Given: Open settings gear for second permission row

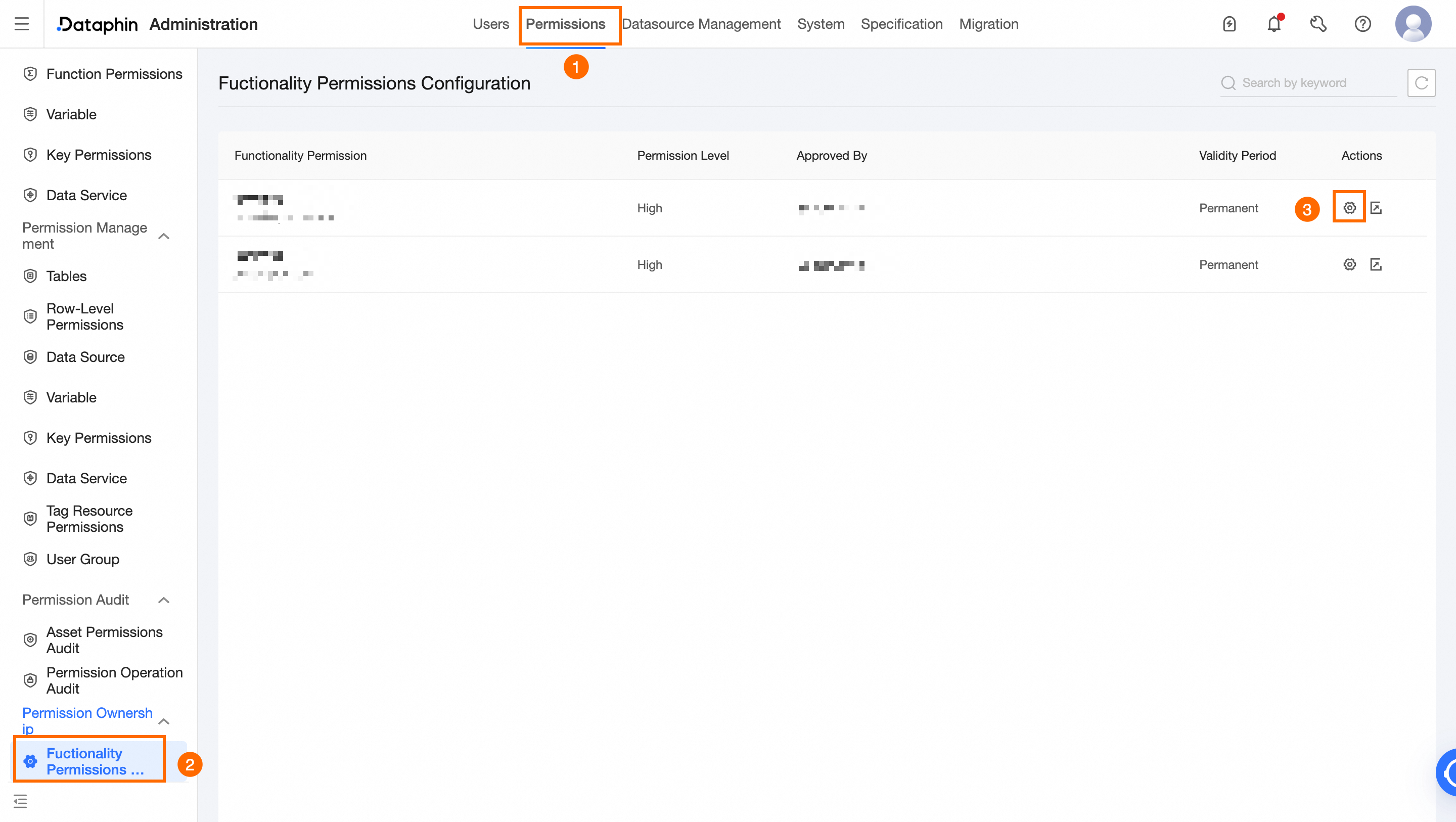Looking at the screenshot, I should [x=1349, y=264].
